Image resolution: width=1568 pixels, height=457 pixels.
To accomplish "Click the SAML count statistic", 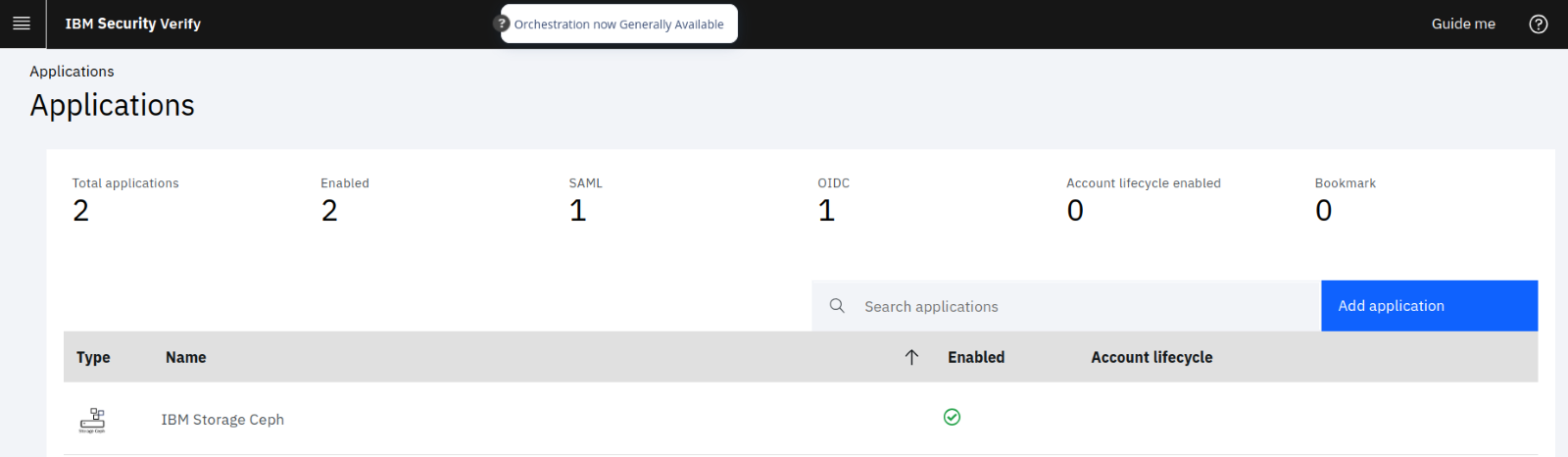I will click(578, 211).
